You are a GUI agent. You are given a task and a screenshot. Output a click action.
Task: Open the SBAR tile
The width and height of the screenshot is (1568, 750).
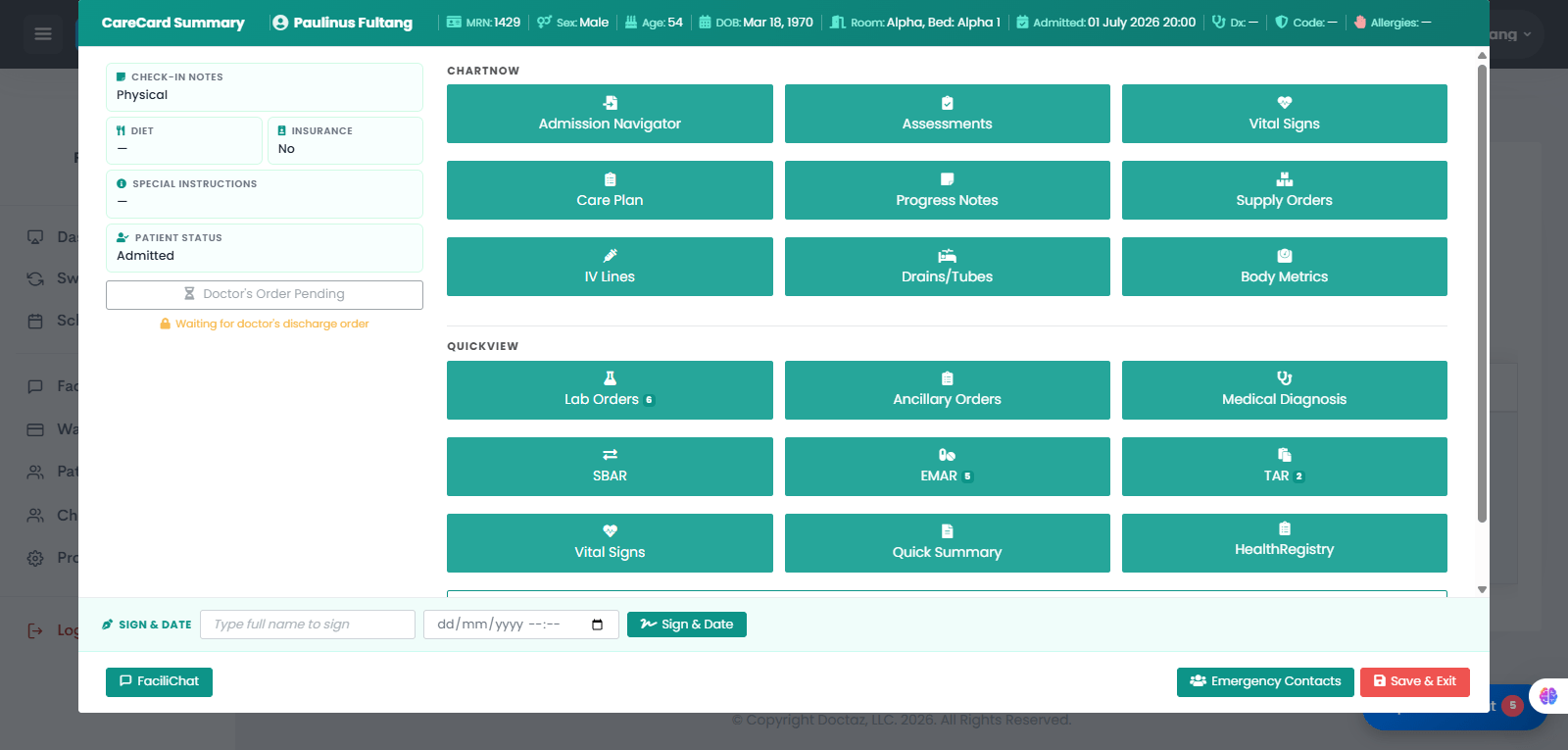610,467
